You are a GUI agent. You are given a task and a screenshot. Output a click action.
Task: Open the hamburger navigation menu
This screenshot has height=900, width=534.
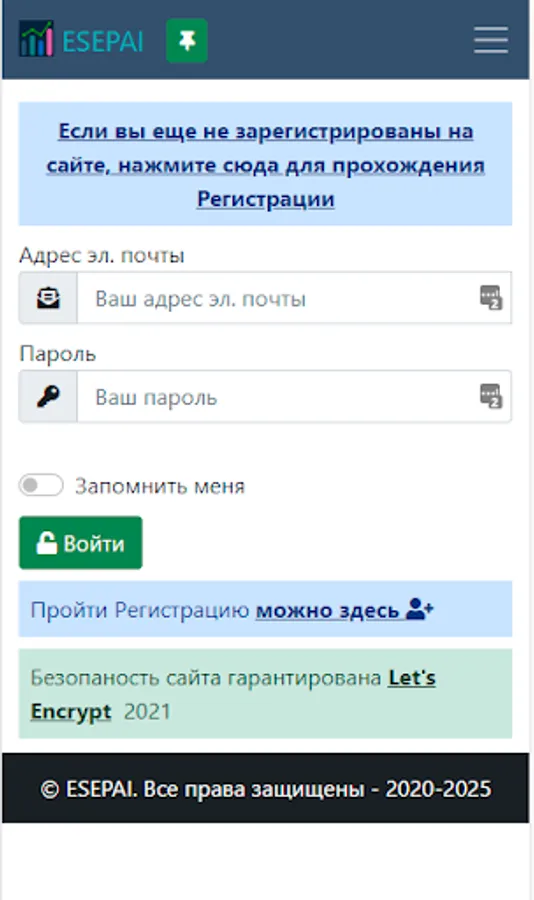coord(491,40)
